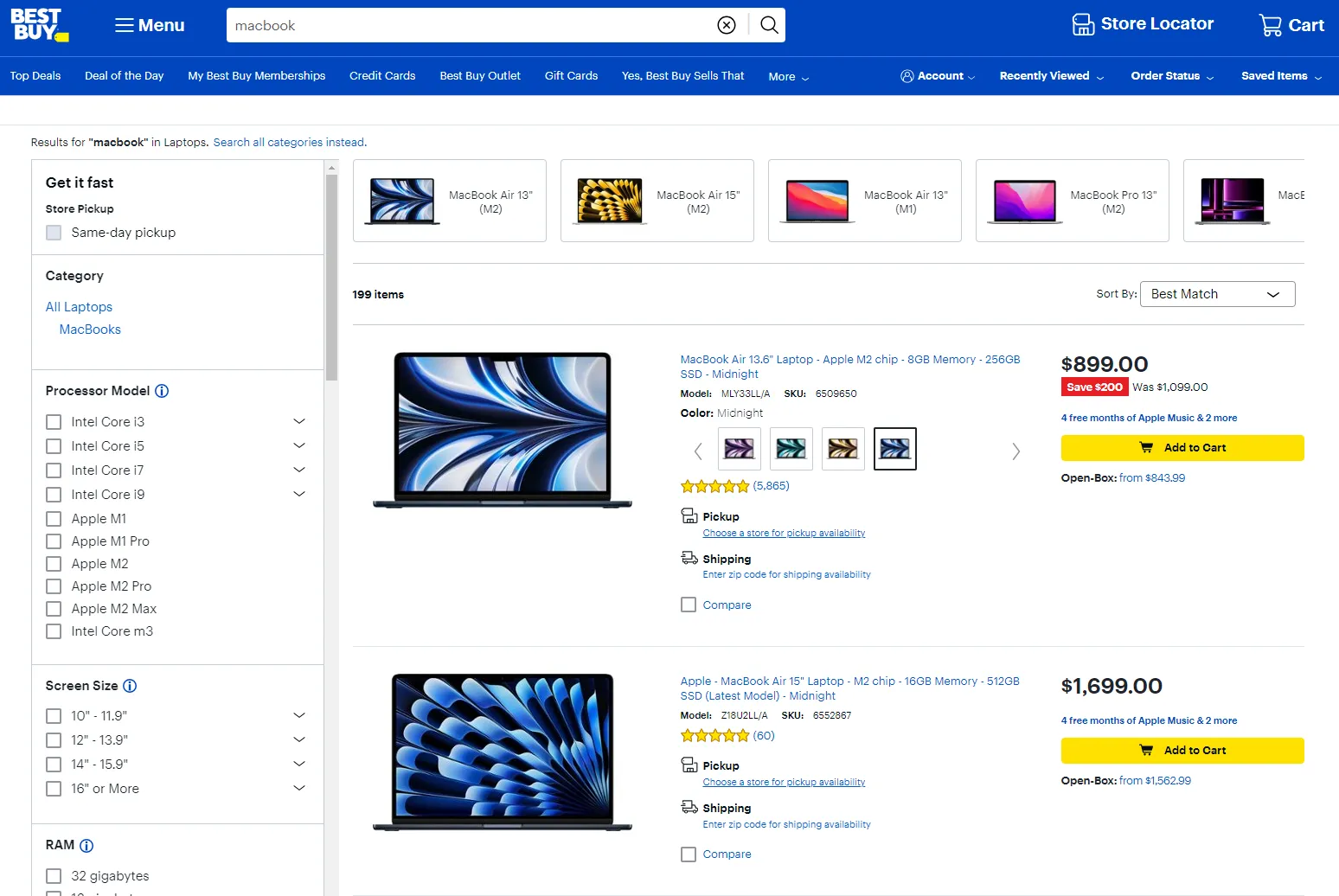Image resolution: width=1339 pixels, height=896 pixels.
Task: View Open-Box offer from $843.99
Action: [1152, 478]
